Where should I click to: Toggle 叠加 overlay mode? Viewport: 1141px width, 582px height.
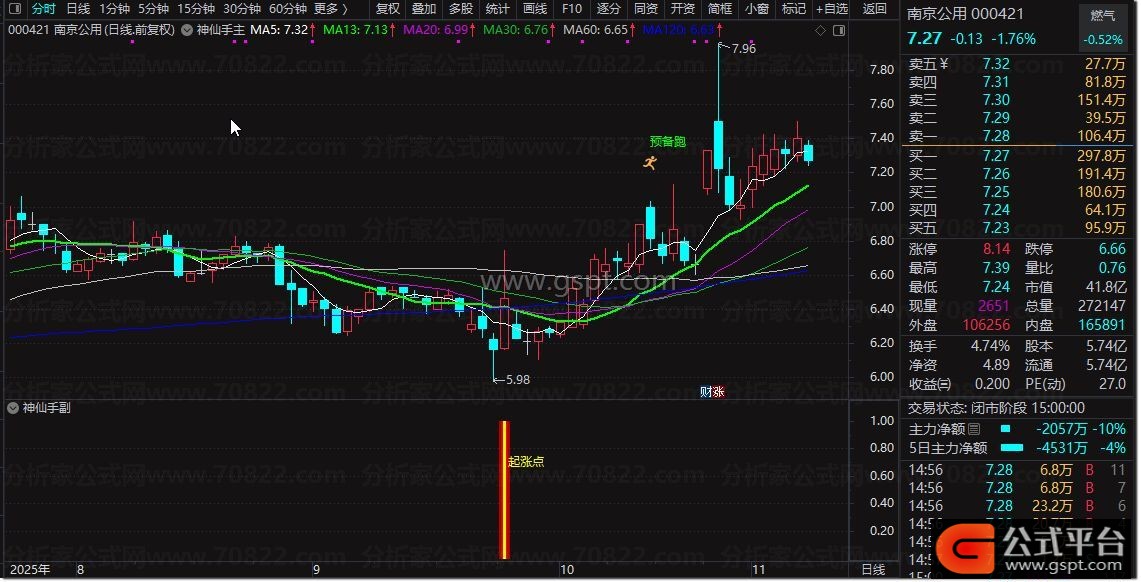(x=424, y=9)
